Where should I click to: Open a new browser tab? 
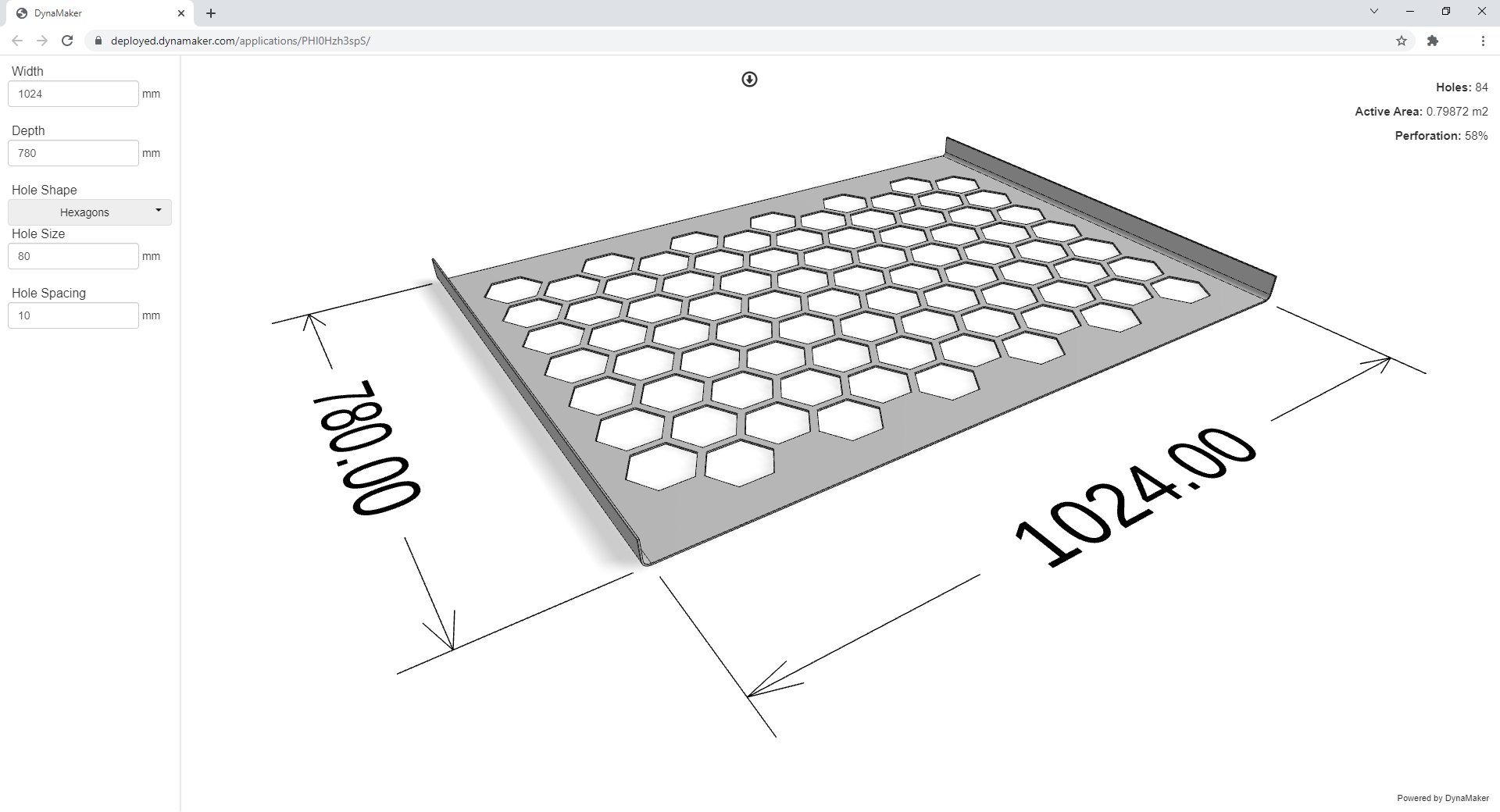pyautogui.click(x=210, y=13)
